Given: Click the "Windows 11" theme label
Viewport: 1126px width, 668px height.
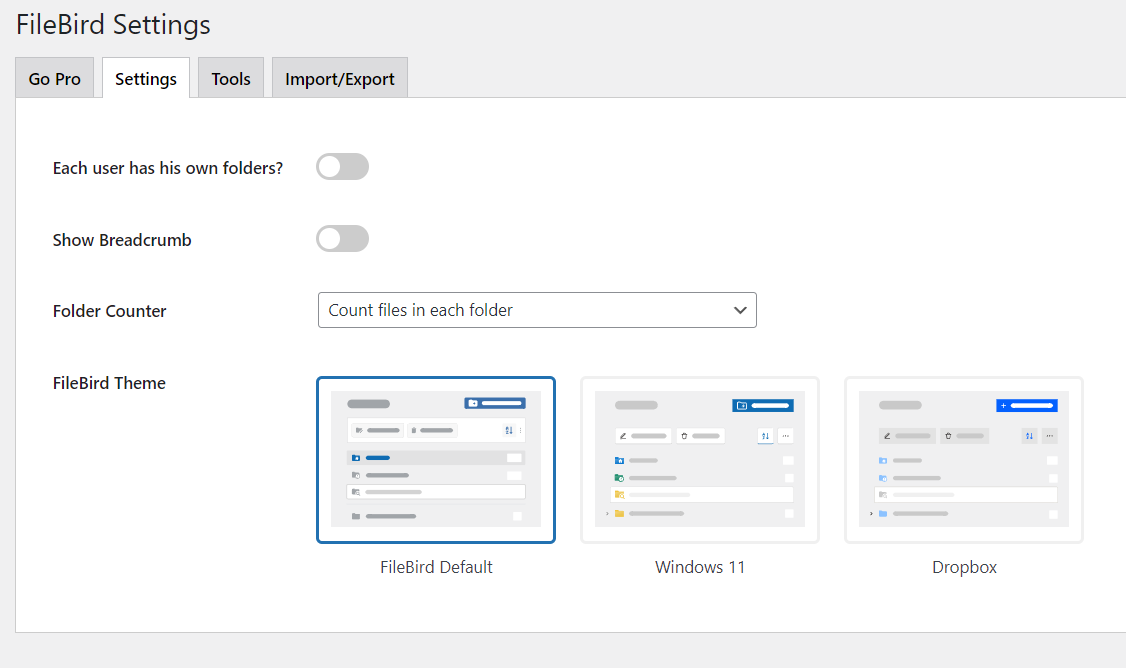Looking at the screenshot, I should (x=699, y=567).
